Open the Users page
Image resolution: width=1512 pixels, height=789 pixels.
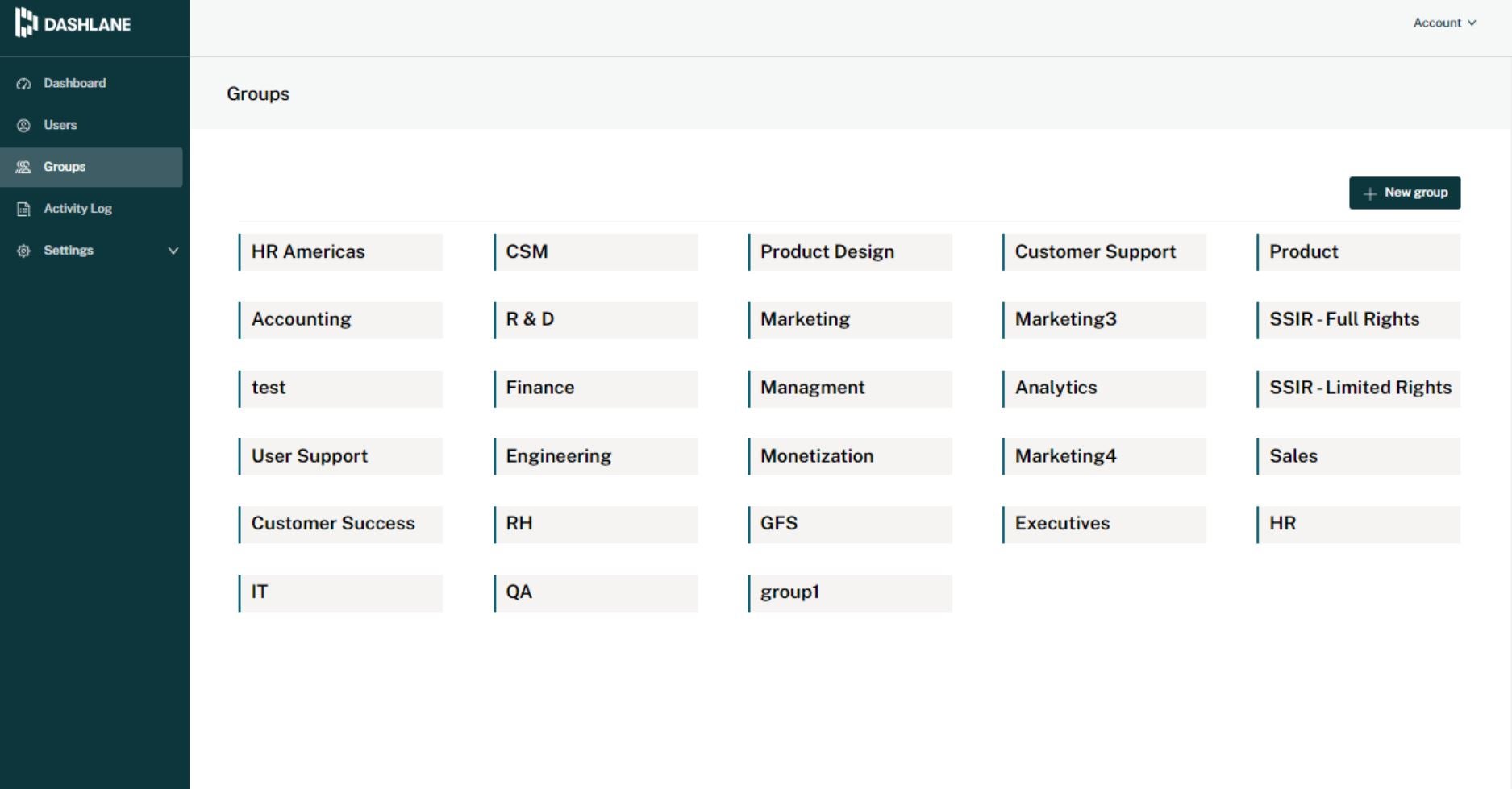(x=91, y=126)
